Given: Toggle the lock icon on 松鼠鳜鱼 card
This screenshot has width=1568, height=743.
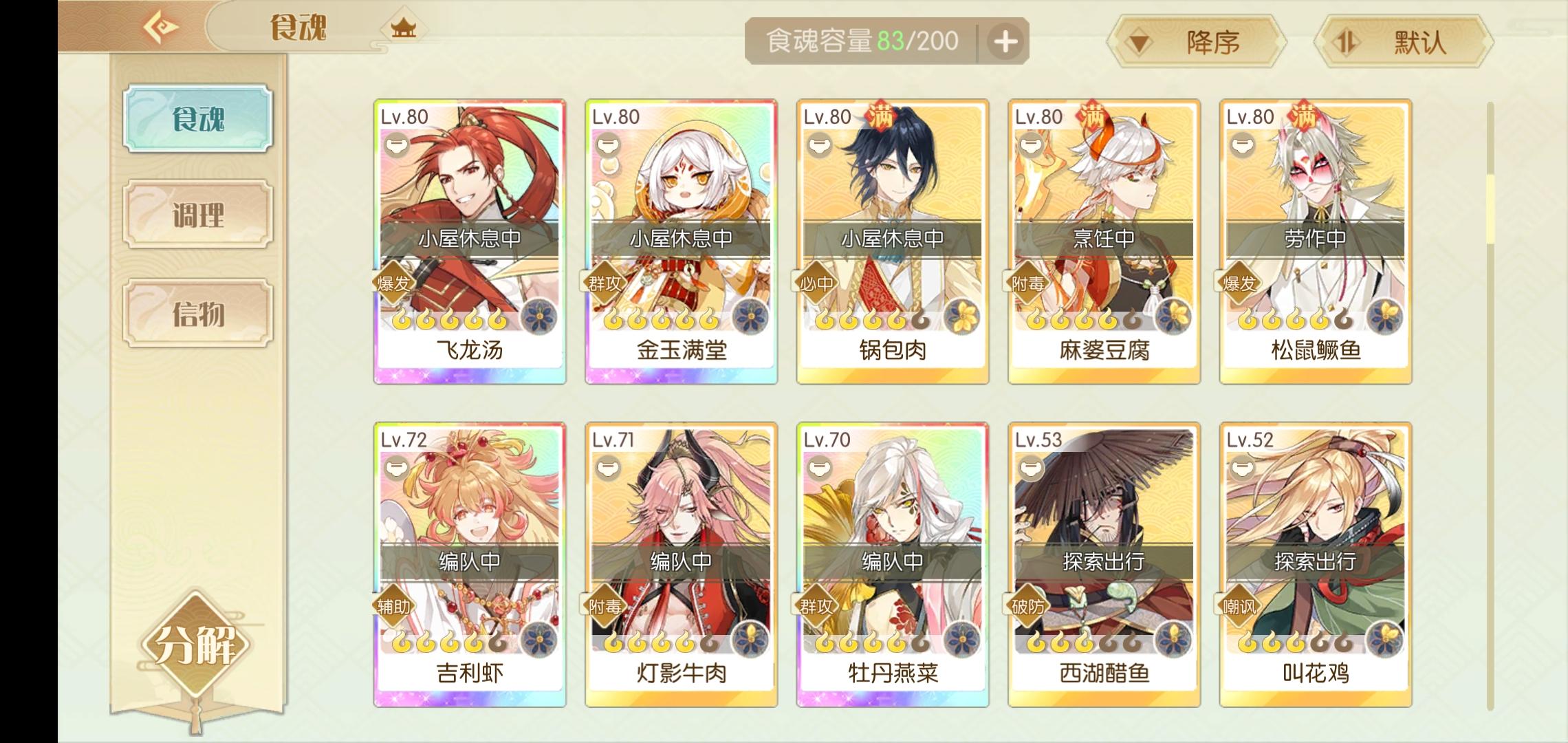Looking at the screenshot, I should tap(1242, 146).
